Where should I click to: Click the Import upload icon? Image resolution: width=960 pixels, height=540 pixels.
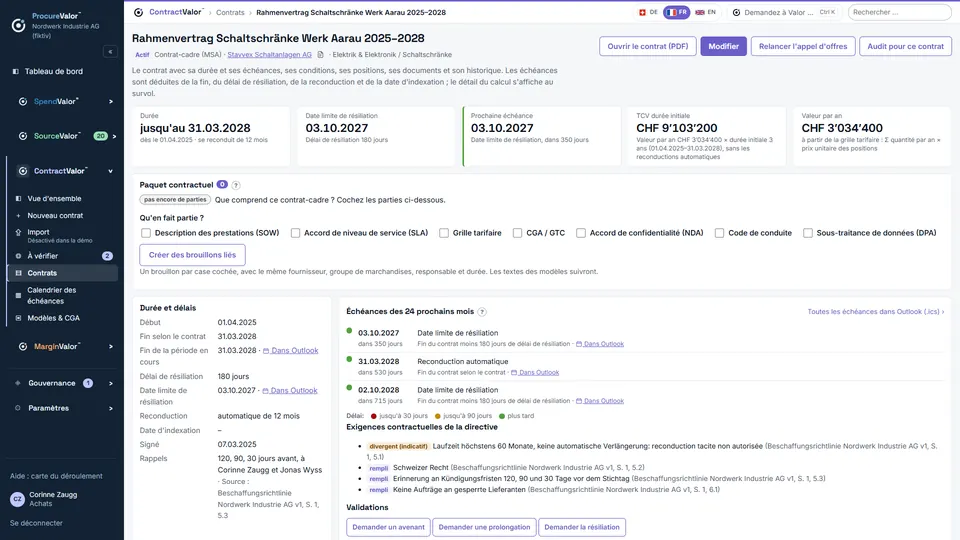point(18,233)
